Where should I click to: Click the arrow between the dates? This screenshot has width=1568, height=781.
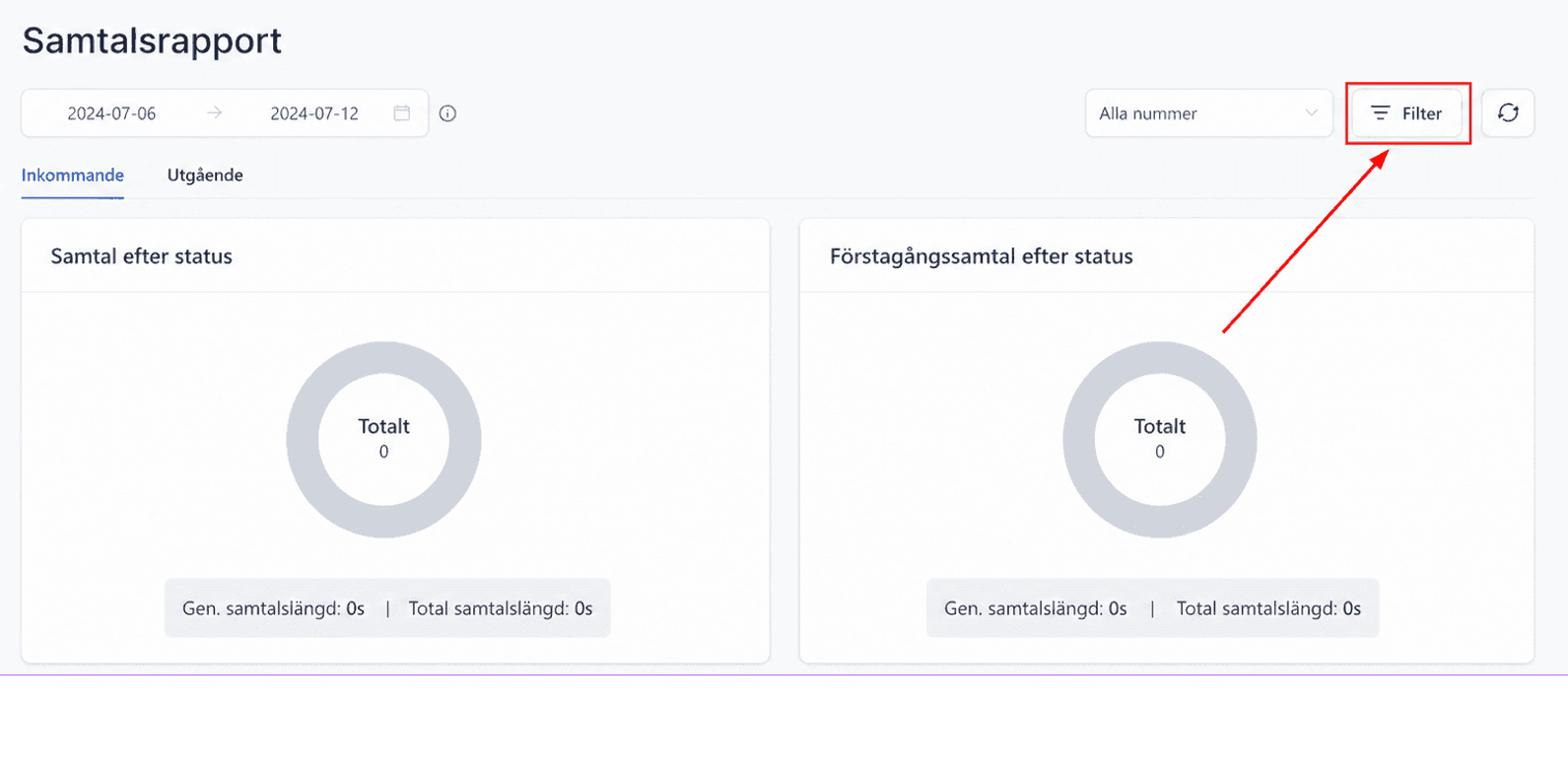click(214, 113)
